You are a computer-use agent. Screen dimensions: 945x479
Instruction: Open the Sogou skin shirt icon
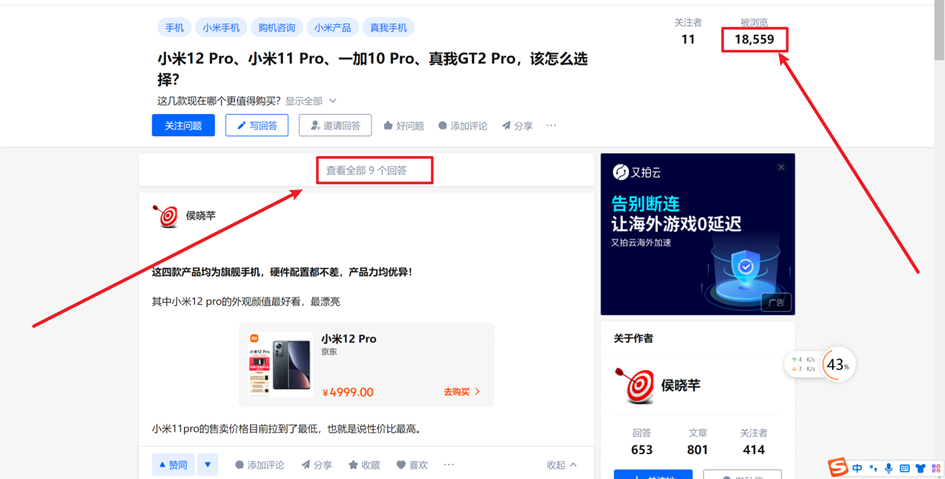pyautogui.click(x=920, y=468)
